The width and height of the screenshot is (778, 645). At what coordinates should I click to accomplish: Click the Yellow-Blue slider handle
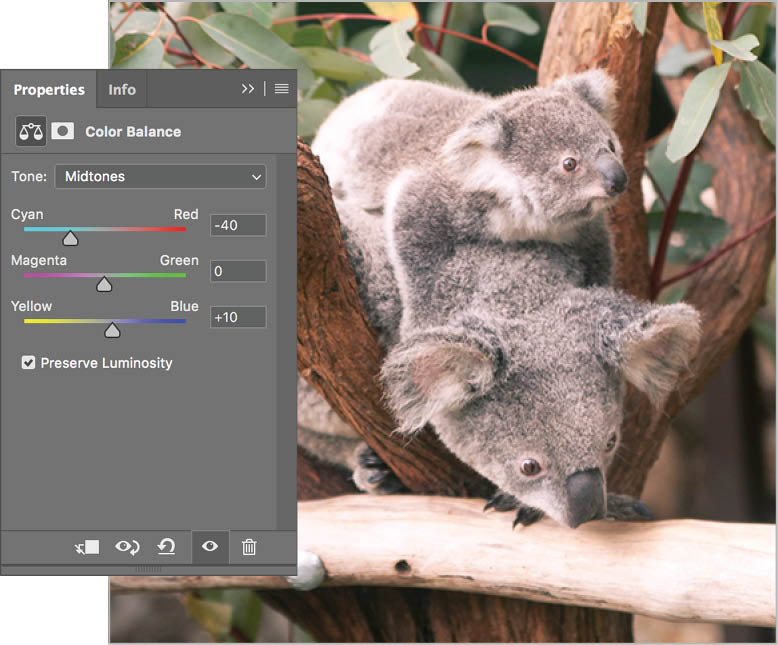coord(112,330)
